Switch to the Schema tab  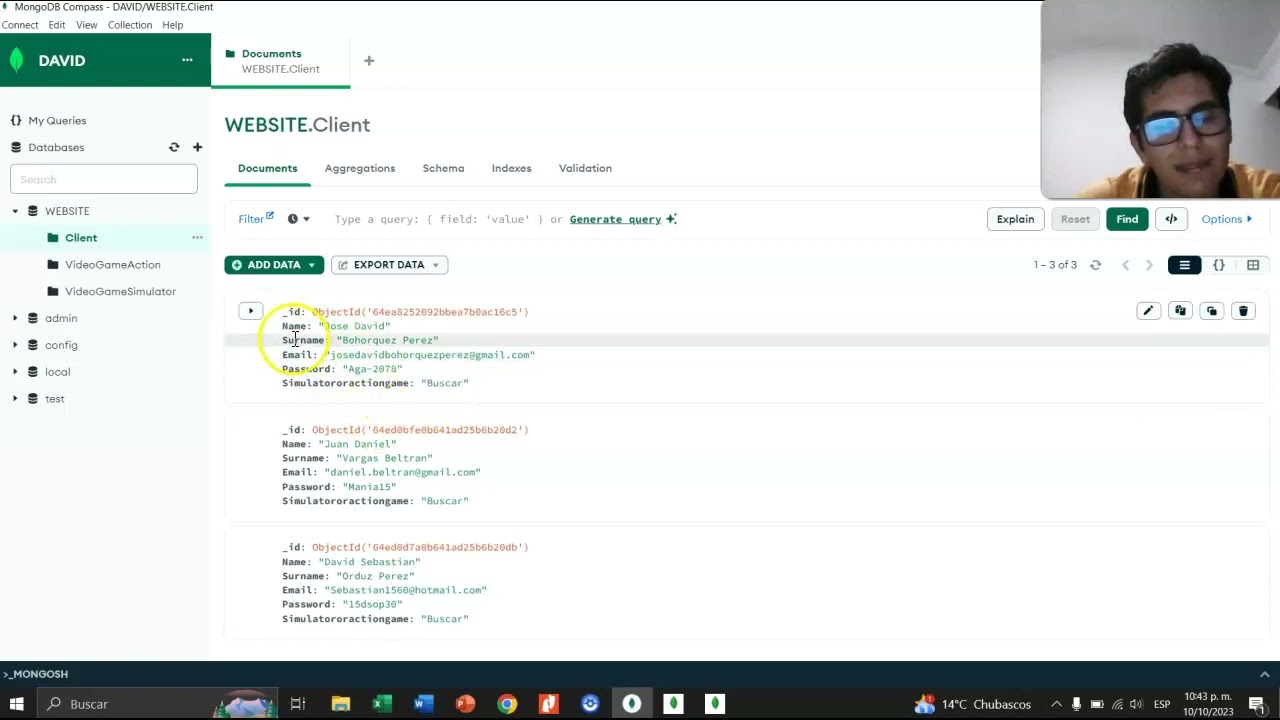tap(443, 168)
